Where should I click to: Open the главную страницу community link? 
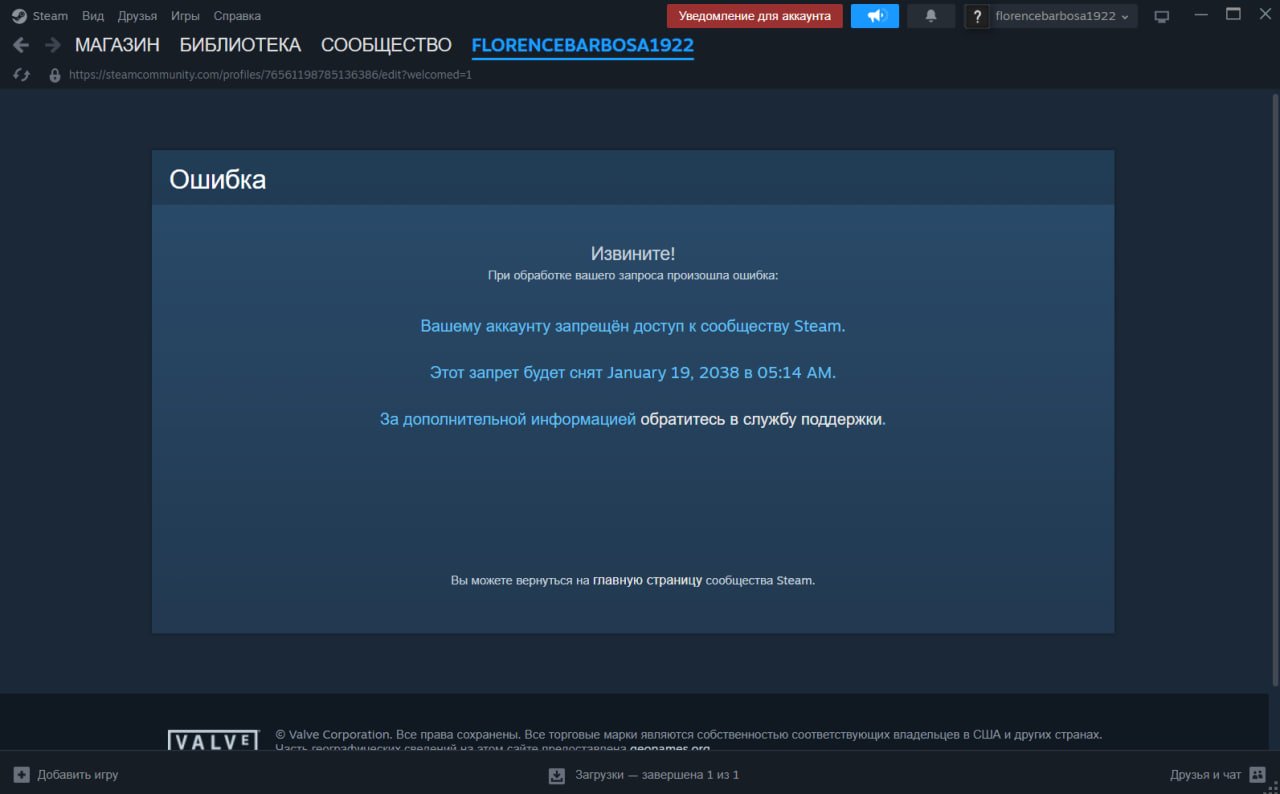pyautogui.click(x=647, y=580)
